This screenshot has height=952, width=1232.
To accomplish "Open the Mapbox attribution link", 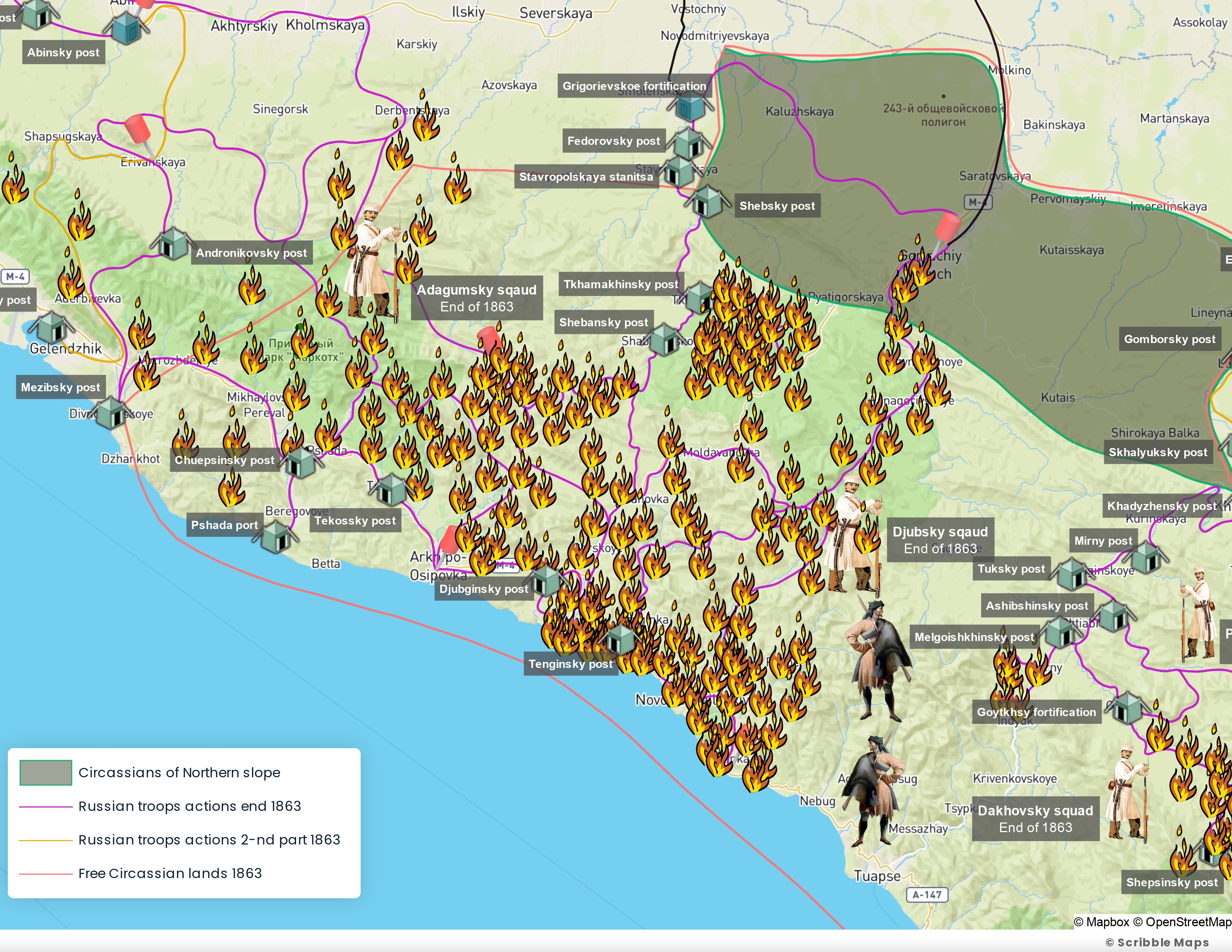I will (1101, 921).
